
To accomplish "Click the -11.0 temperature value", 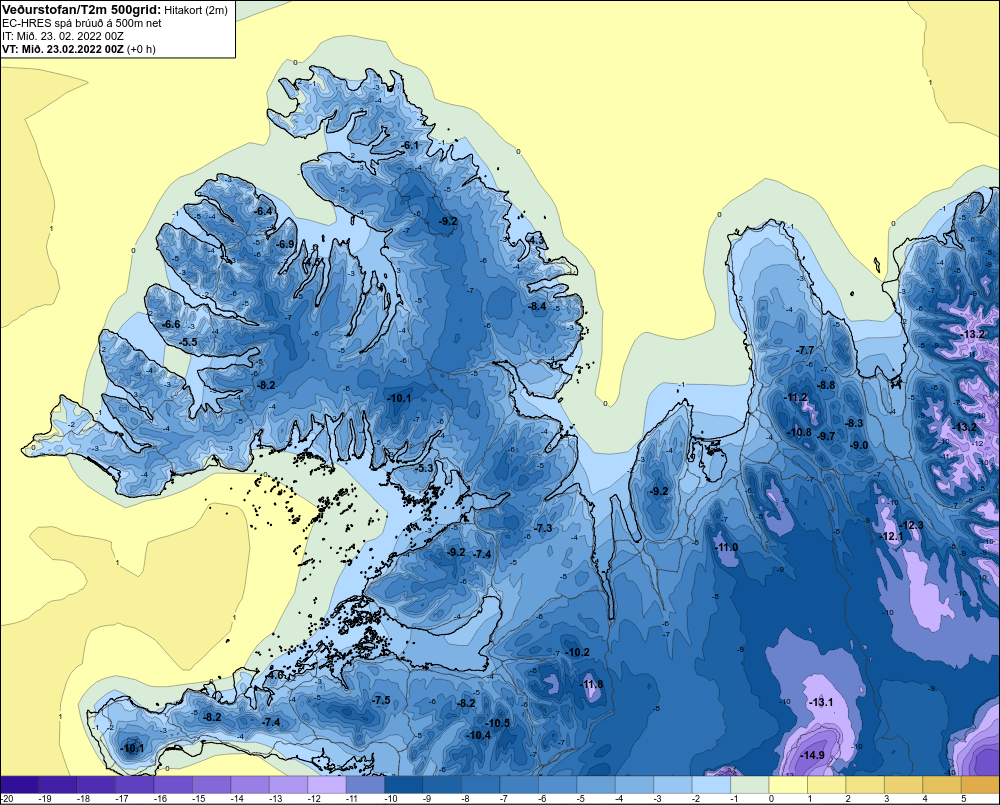I will tap(726, 547).
